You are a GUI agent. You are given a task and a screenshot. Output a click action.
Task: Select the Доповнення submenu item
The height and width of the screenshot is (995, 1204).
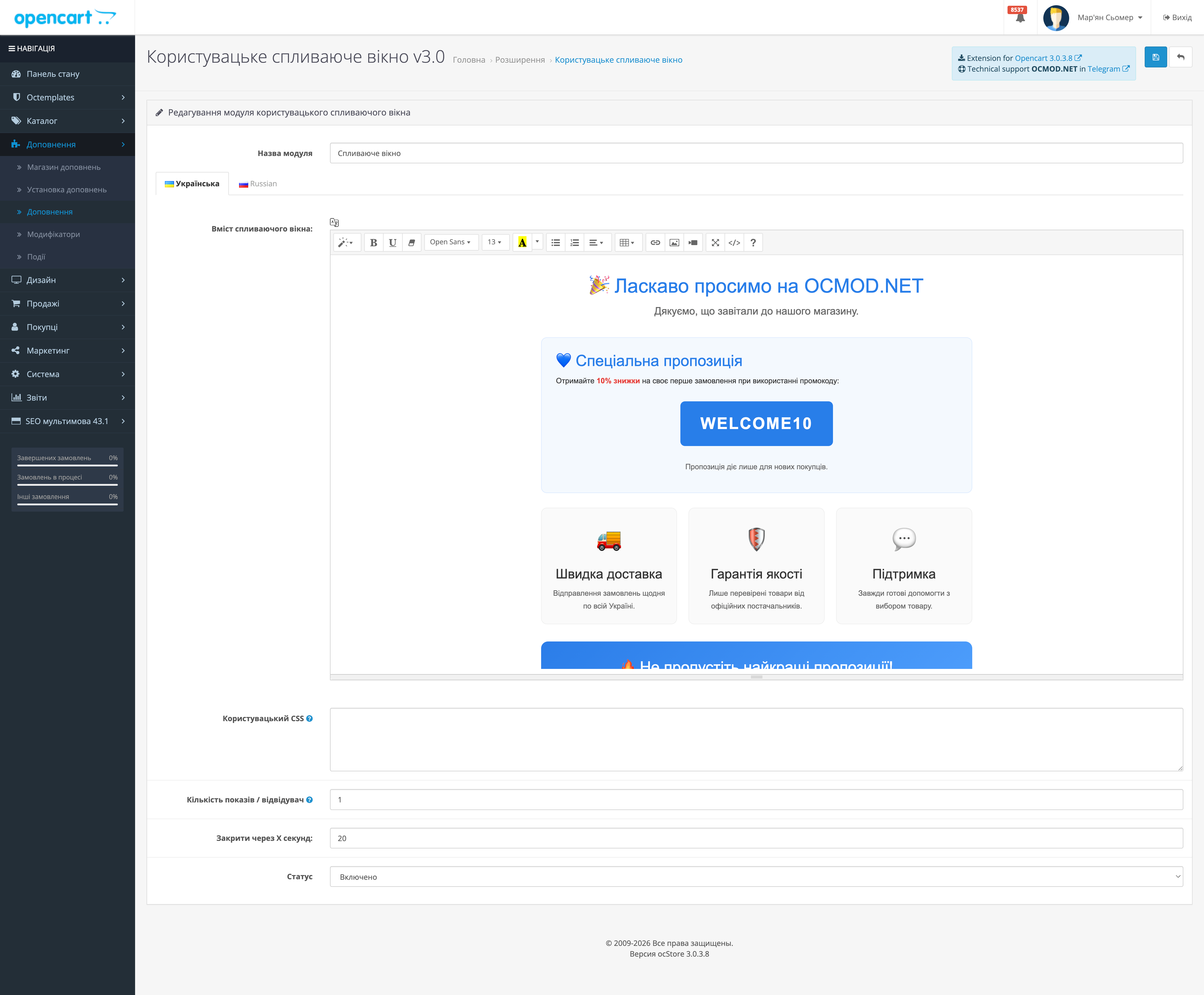click(x=68, y=212)
